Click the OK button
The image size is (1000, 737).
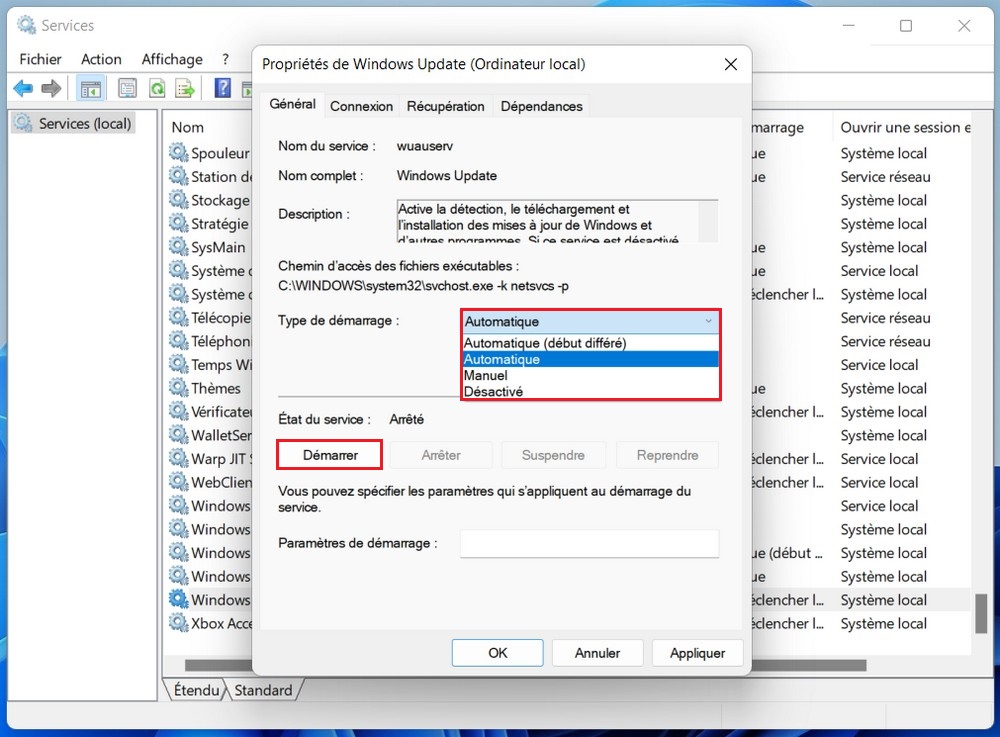pyautogui.click(x=497, y=653)
